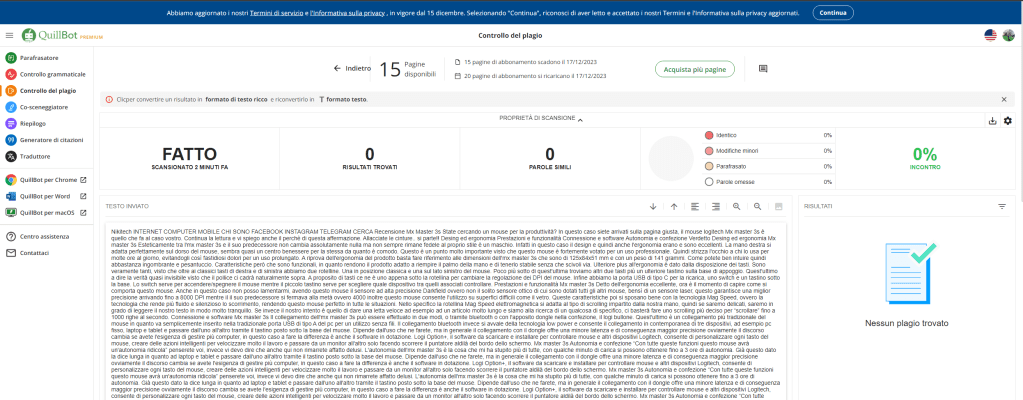Align submitted text to the left
Image resolution: width=1023 pixels, height=400 pixels.
click(696, 206)
